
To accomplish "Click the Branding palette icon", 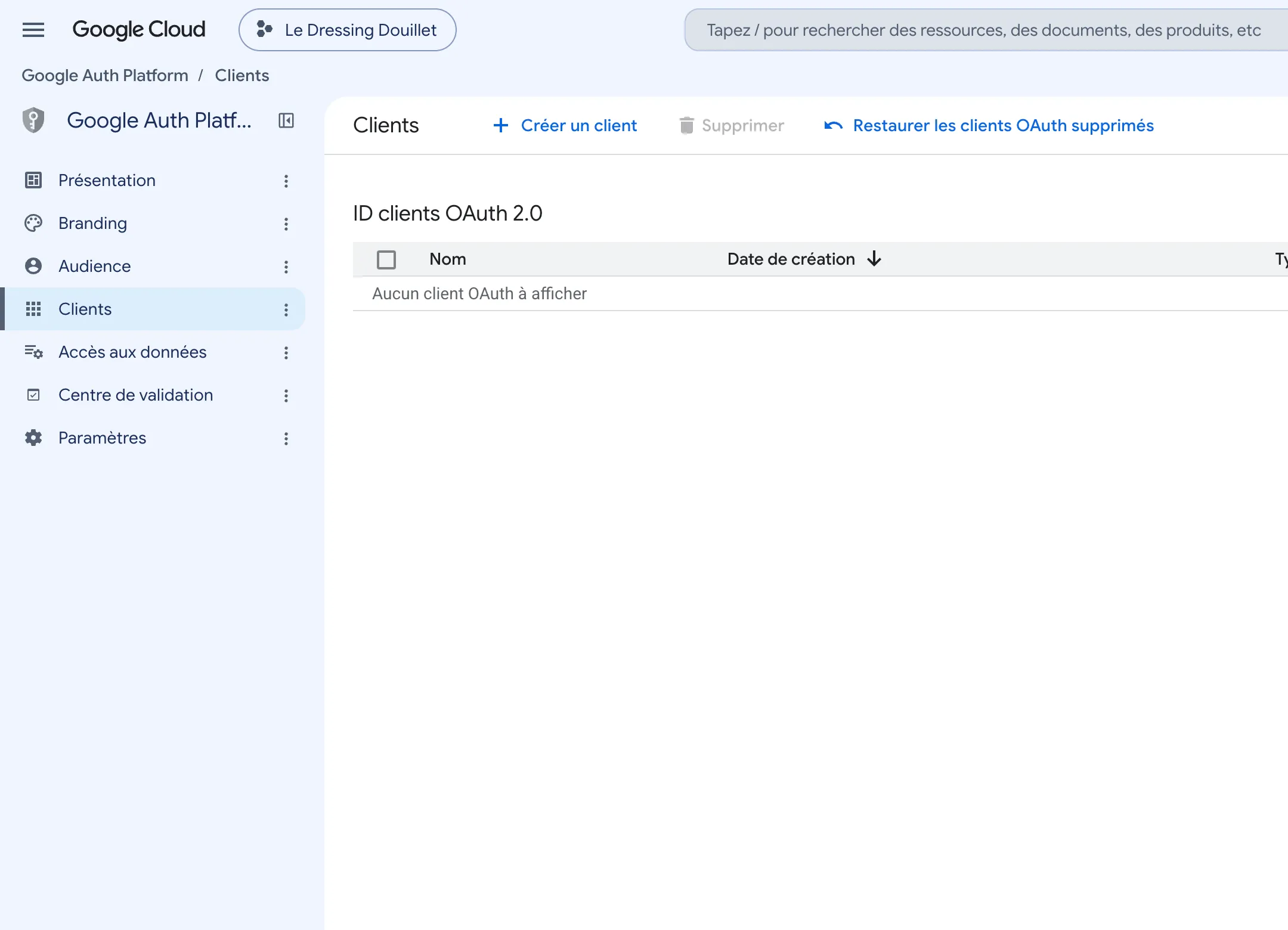I will point(33,223).
